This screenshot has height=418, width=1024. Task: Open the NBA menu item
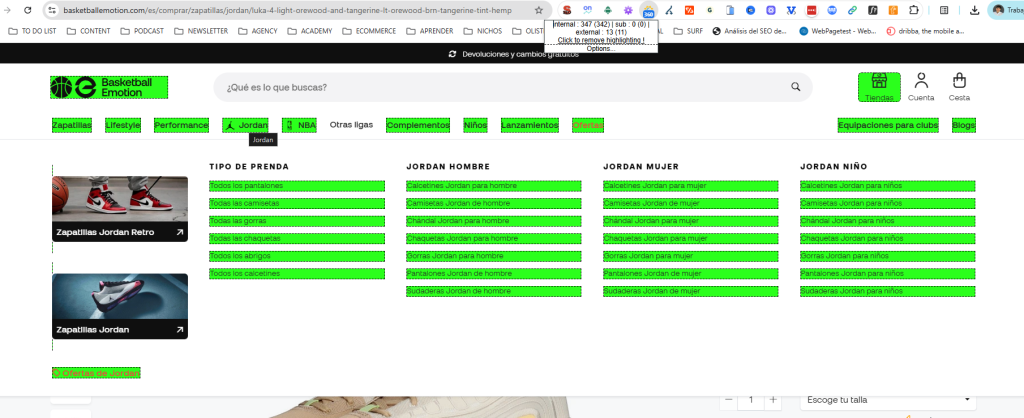tap(300, 125)
